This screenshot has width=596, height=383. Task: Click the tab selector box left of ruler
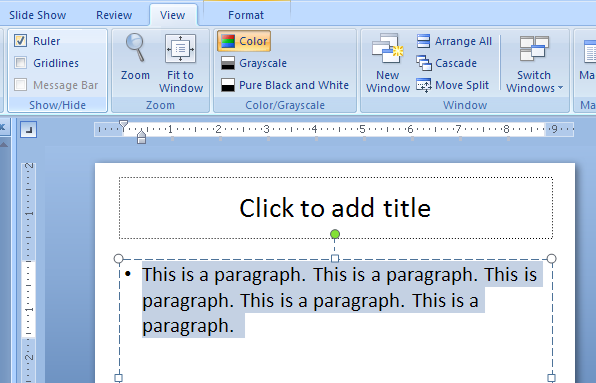tap(29, 130)
